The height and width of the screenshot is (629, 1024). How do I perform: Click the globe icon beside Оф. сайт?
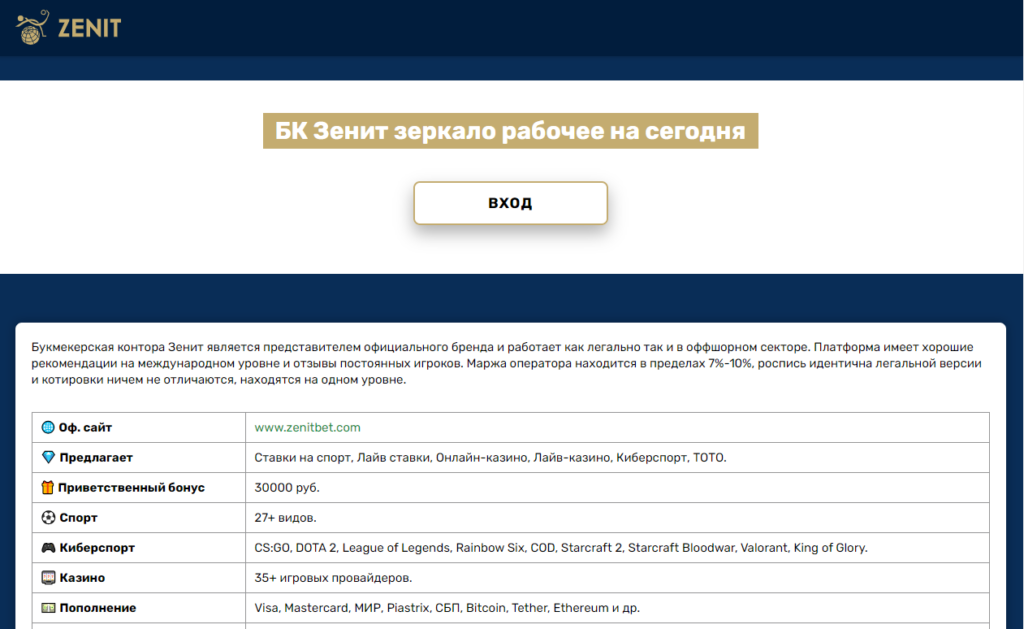[x=48, y=427]
